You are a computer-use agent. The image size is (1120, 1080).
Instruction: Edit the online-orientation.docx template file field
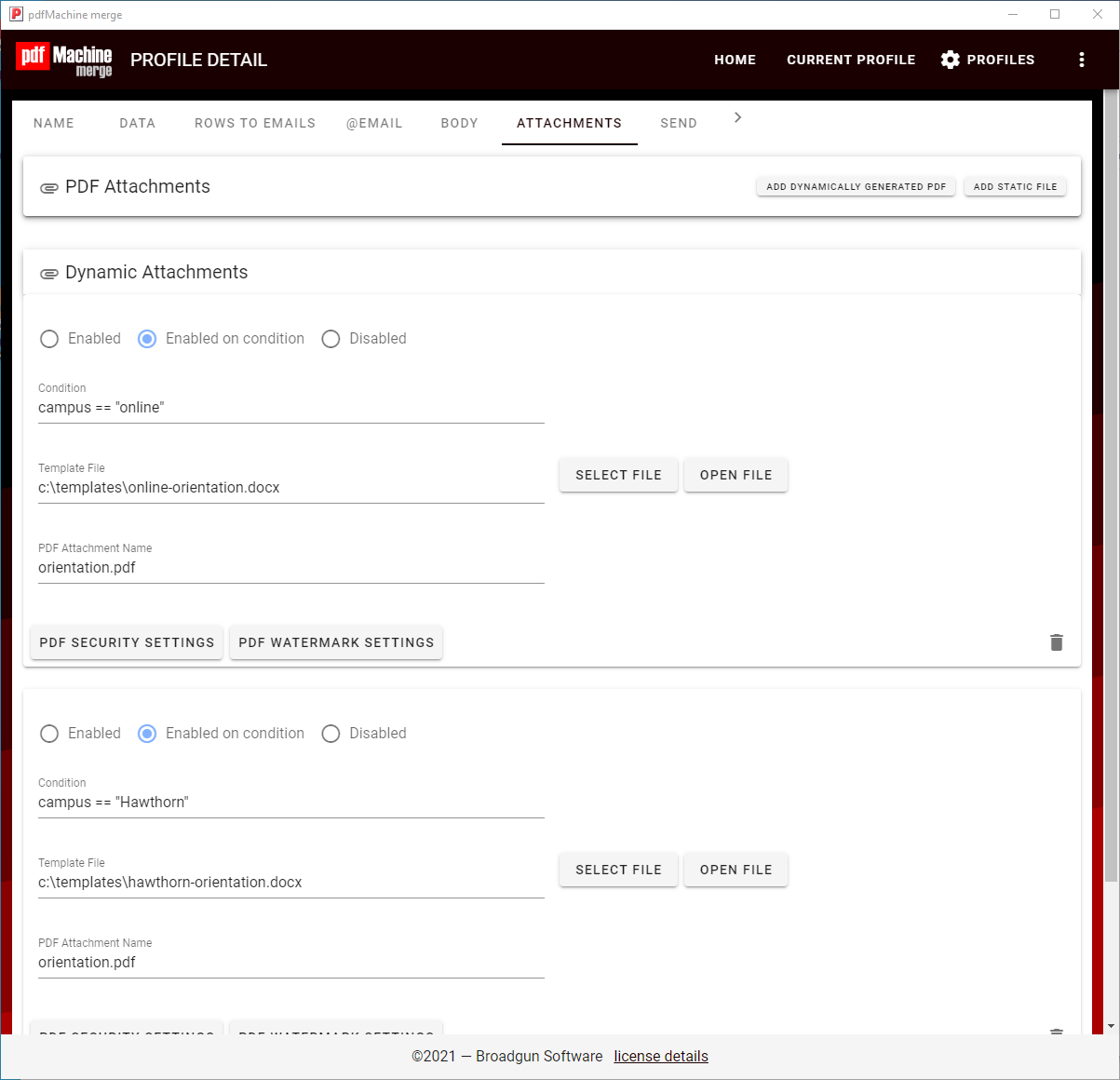coord(291,488)
